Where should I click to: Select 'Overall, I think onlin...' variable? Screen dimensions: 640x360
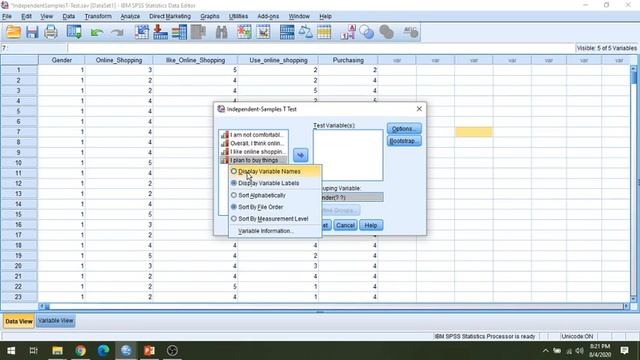[253, 143]
